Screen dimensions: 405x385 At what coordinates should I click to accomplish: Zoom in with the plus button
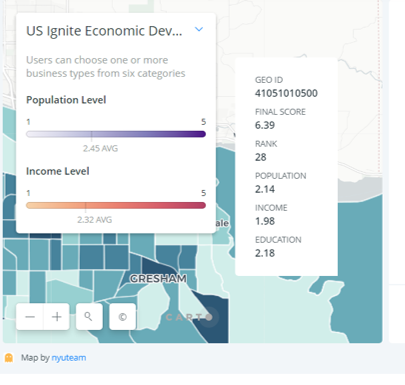pos(57,316)
